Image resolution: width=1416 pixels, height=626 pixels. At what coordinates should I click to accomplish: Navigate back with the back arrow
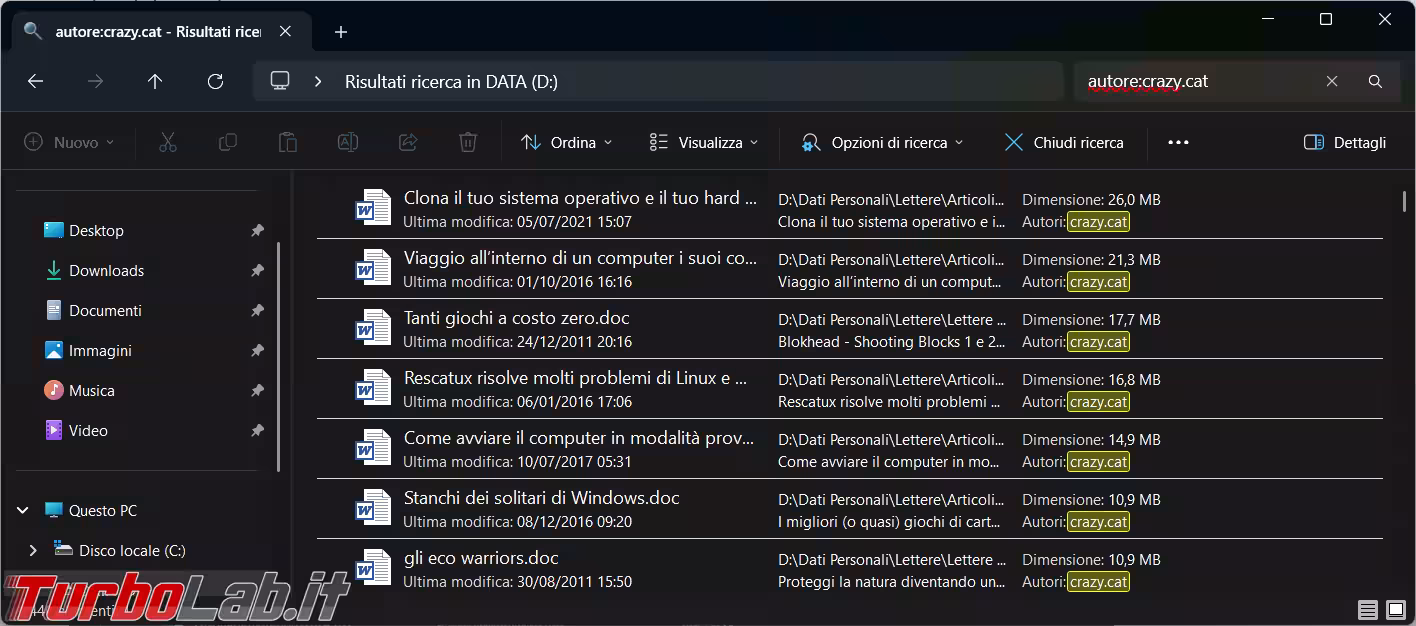(x=36, y=82)
